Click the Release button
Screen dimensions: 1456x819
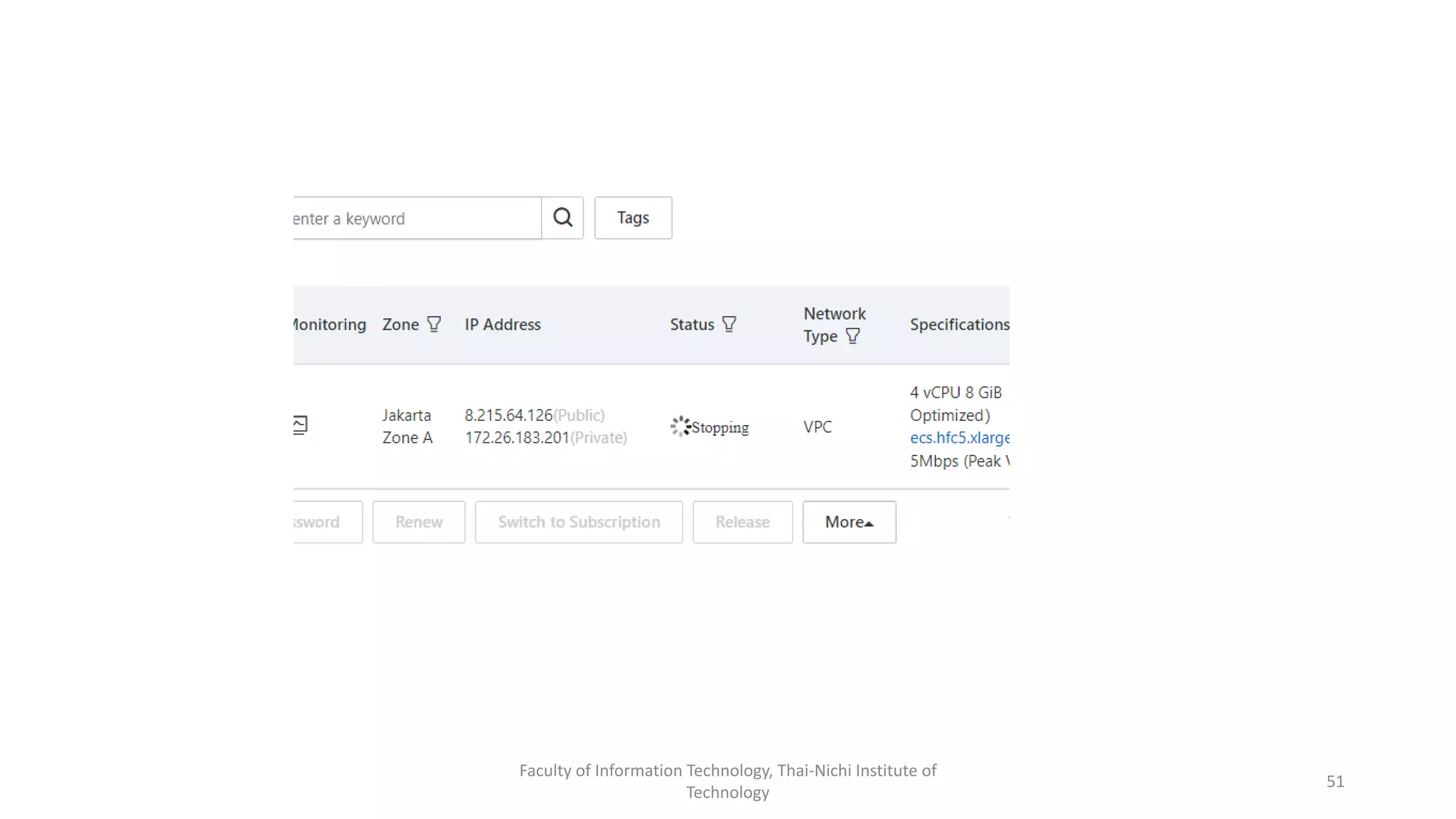(x=742, y=522)
